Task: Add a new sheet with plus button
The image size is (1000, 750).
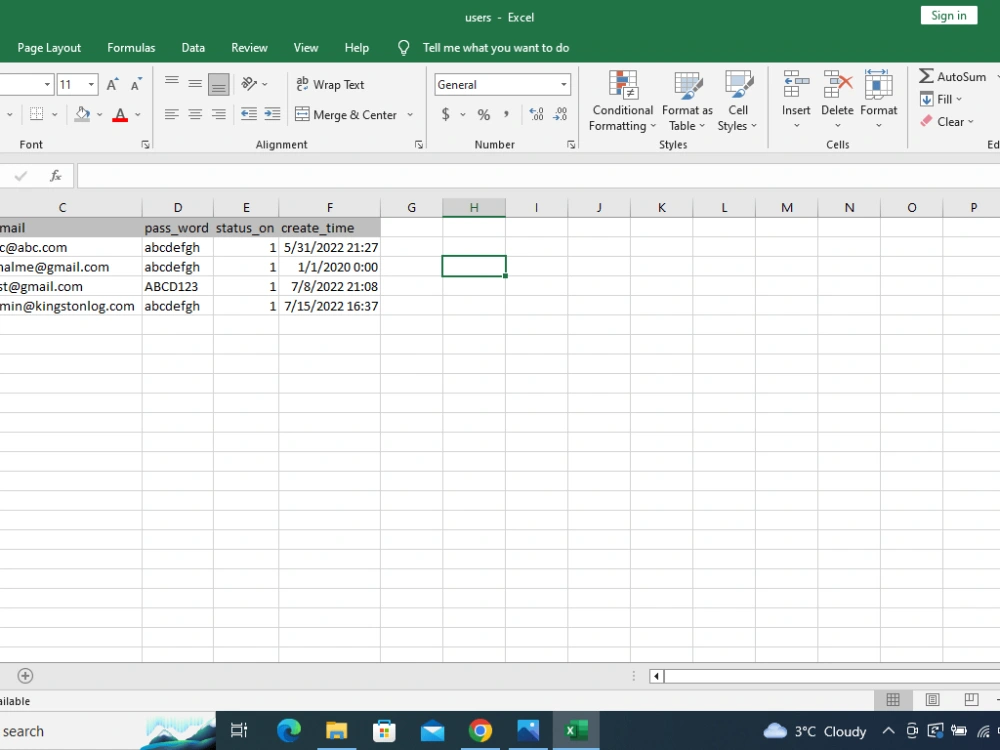Action: (25, 676)
